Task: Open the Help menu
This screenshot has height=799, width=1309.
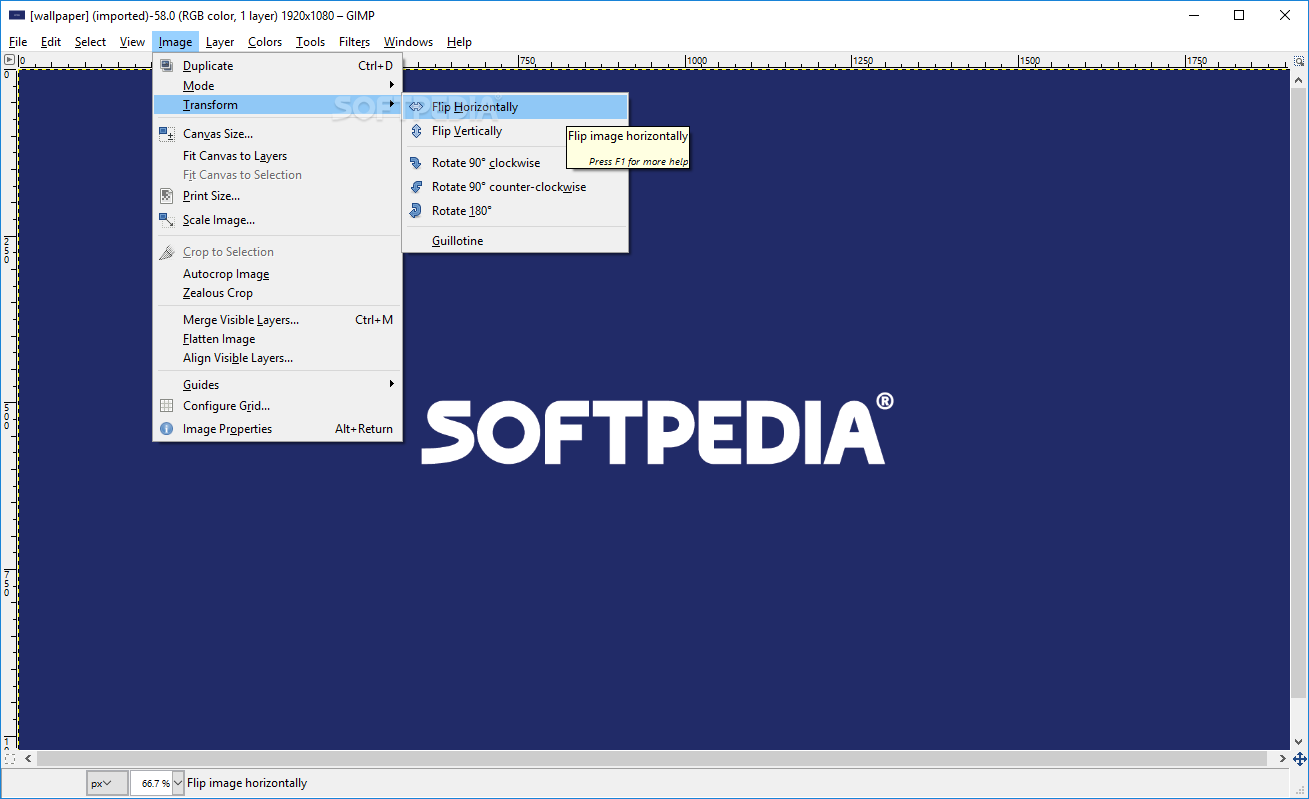Action: (x=459, y=42)
